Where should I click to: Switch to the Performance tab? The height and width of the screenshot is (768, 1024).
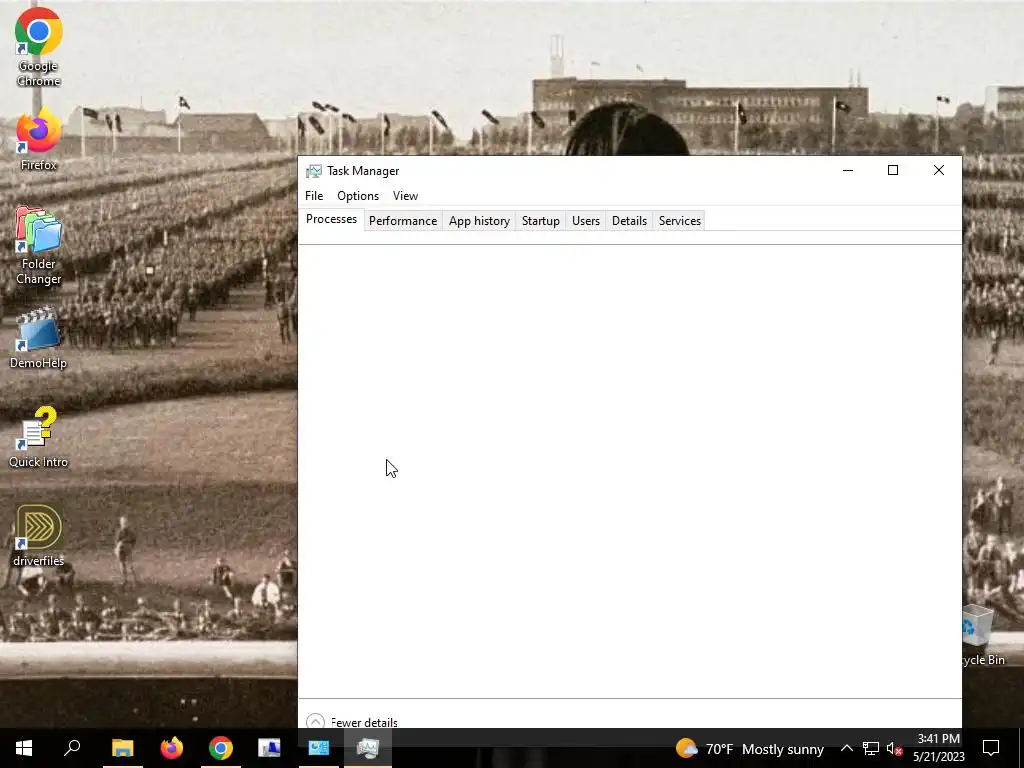[403, 221]
